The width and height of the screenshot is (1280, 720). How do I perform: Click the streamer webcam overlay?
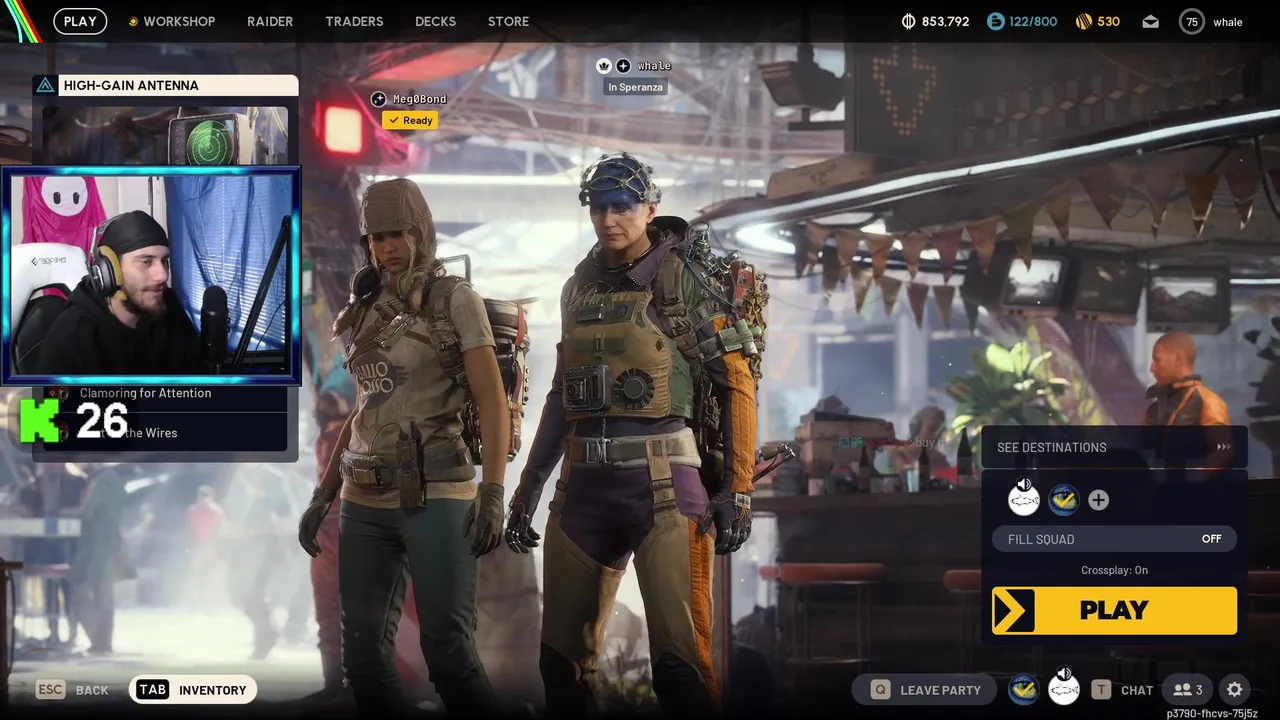coord(151,275)
